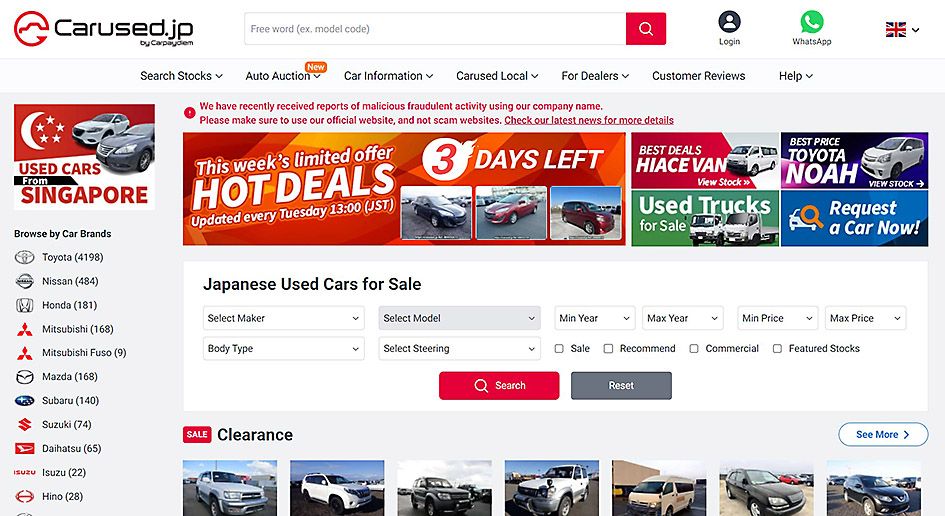Viewport: 945px width, 516px height.
Task: Open the Search Stocks menu
Action: point(181,76)
